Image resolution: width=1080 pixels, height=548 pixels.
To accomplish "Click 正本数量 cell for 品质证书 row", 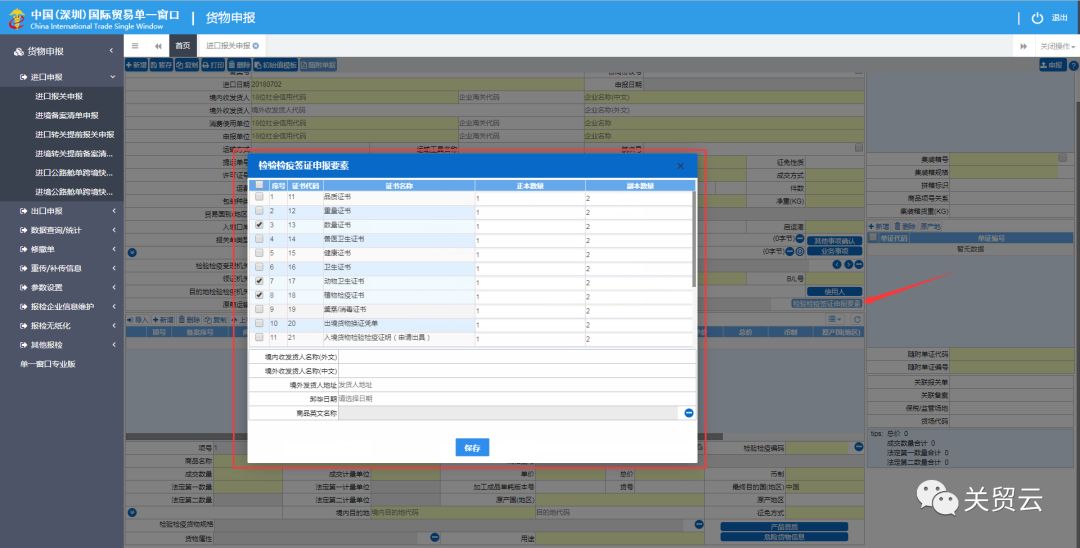I will (530, 198).
